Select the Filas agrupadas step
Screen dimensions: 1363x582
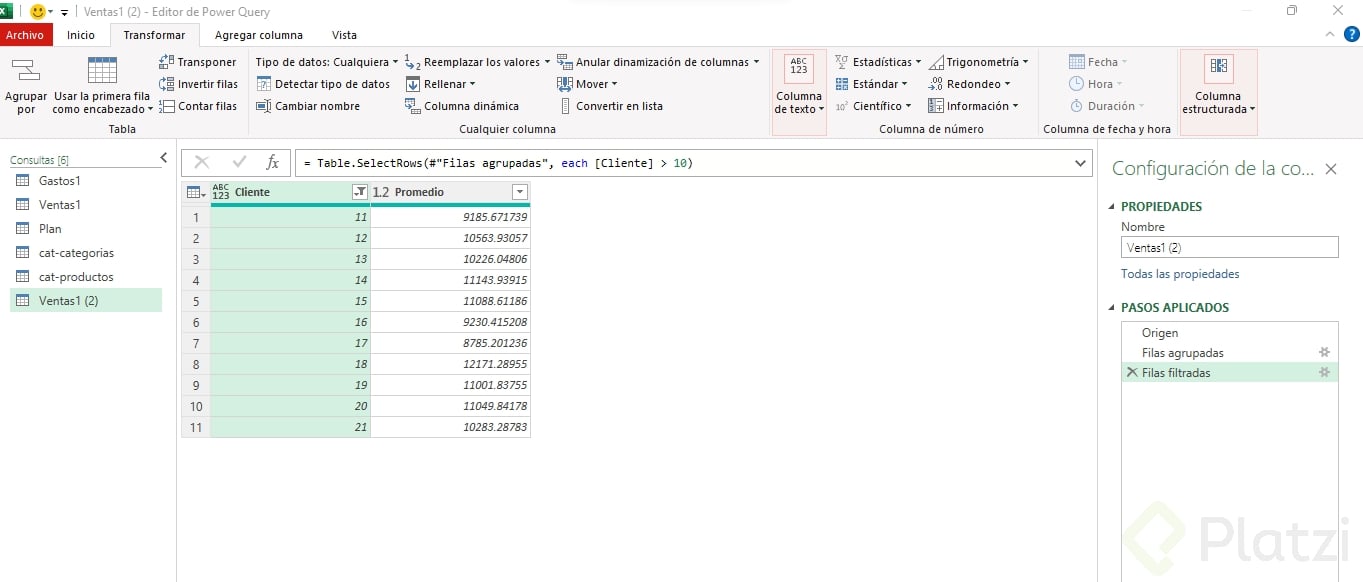(x=1229, y=353)
